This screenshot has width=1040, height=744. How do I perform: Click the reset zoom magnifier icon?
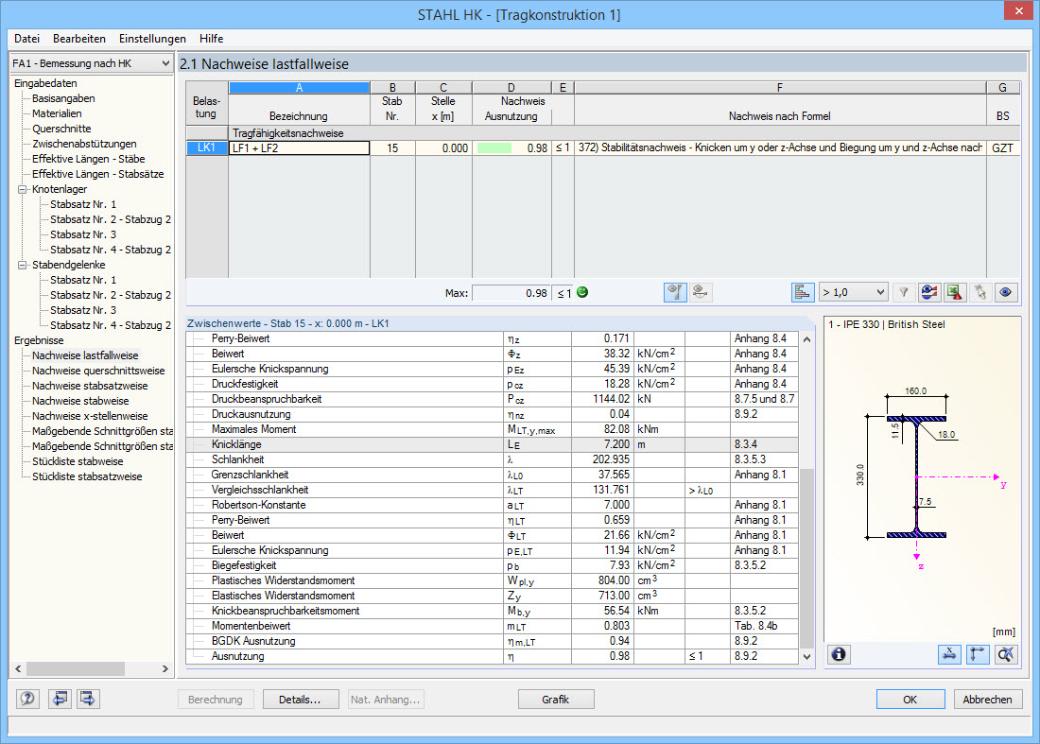(x=1006, y=655)
